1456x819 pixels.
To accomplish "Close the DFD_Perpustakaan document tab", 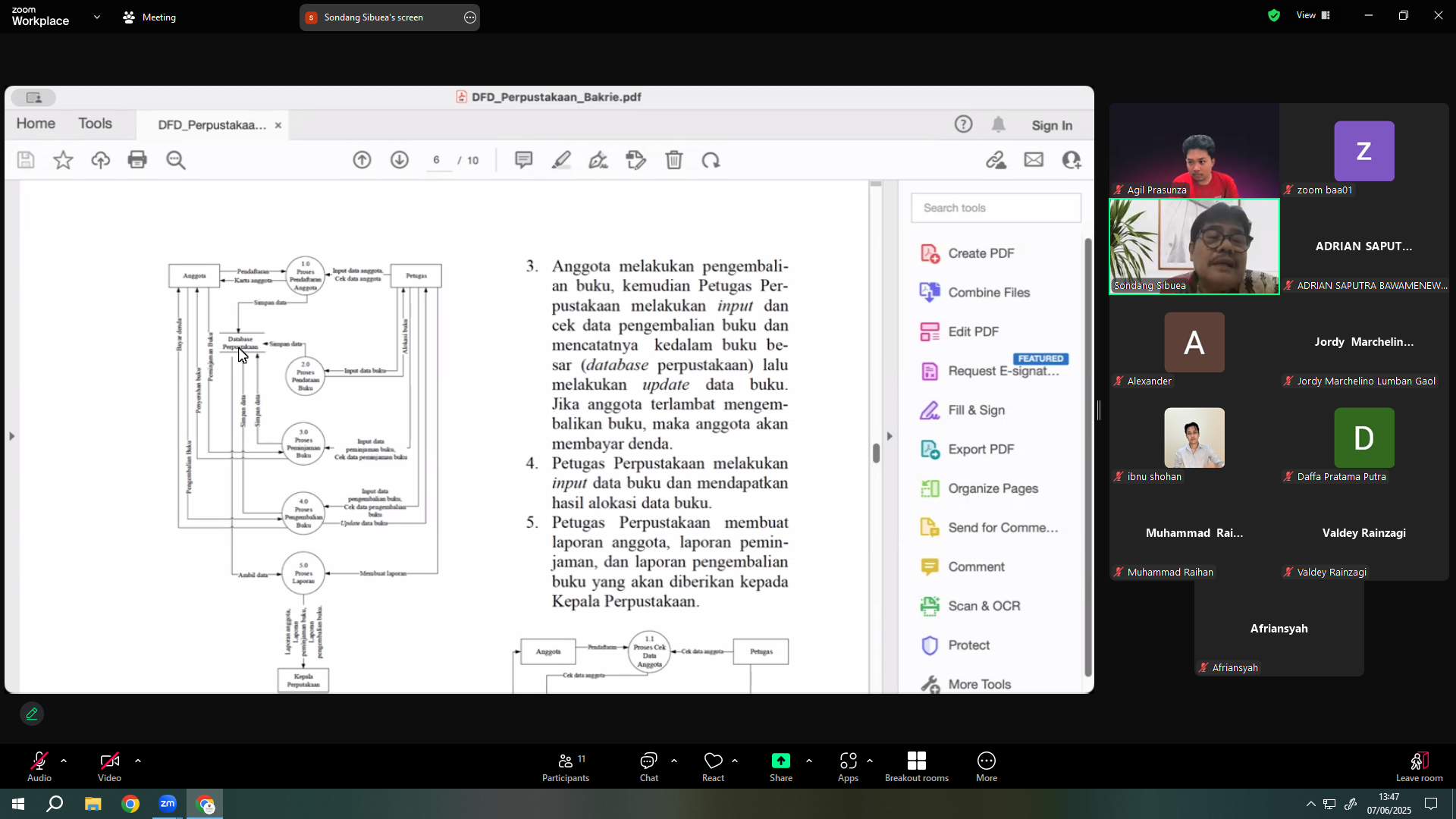I will coord(278,125).
